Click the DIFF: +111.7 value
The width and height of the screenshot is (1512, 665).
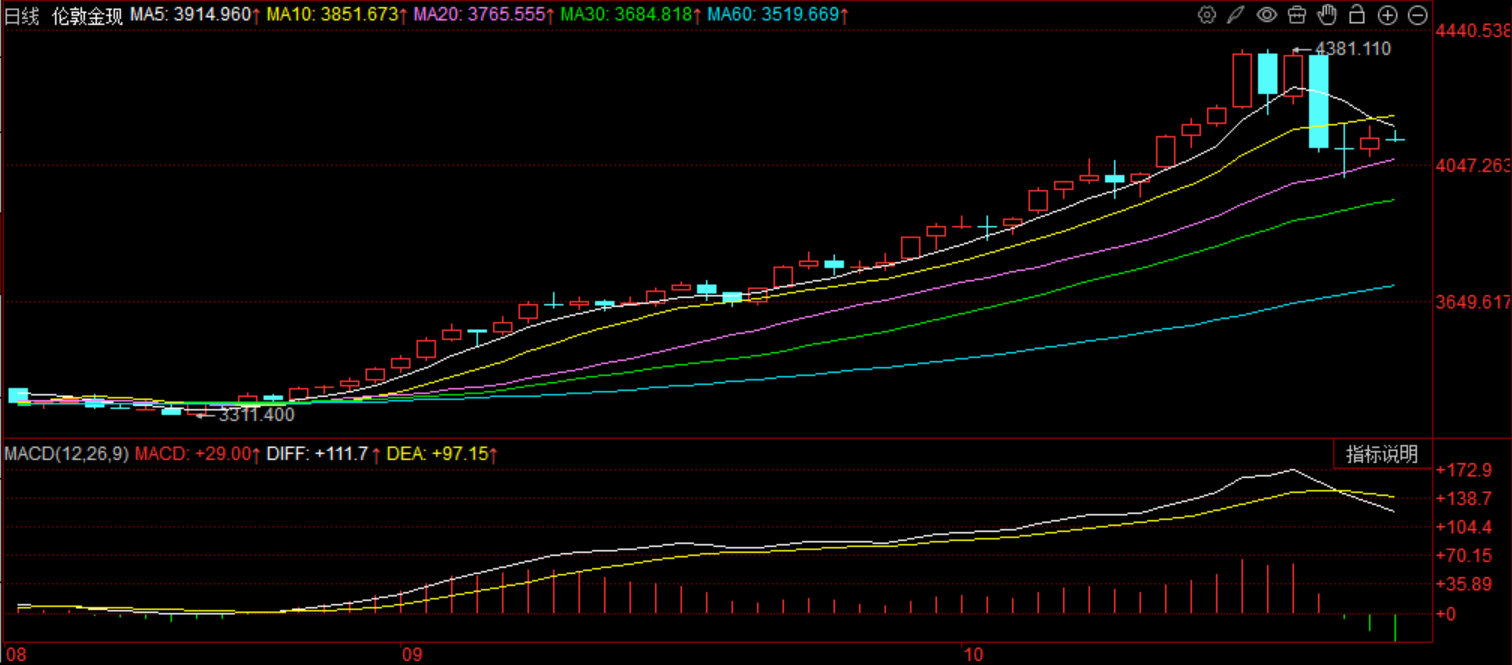tap(323, 454)
